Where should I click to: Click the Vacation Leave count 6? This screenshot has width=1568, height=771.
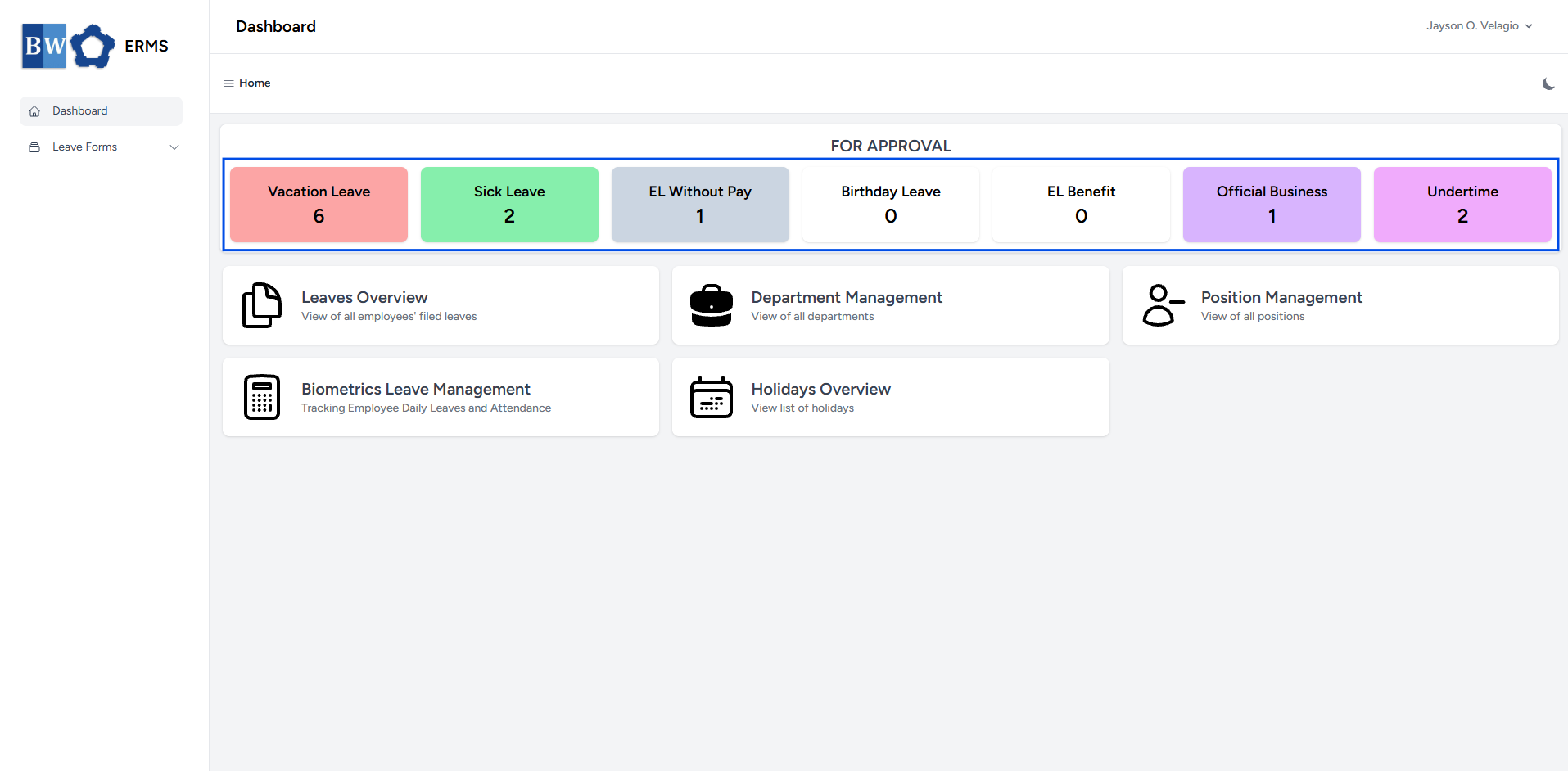(x=319, y=216)
